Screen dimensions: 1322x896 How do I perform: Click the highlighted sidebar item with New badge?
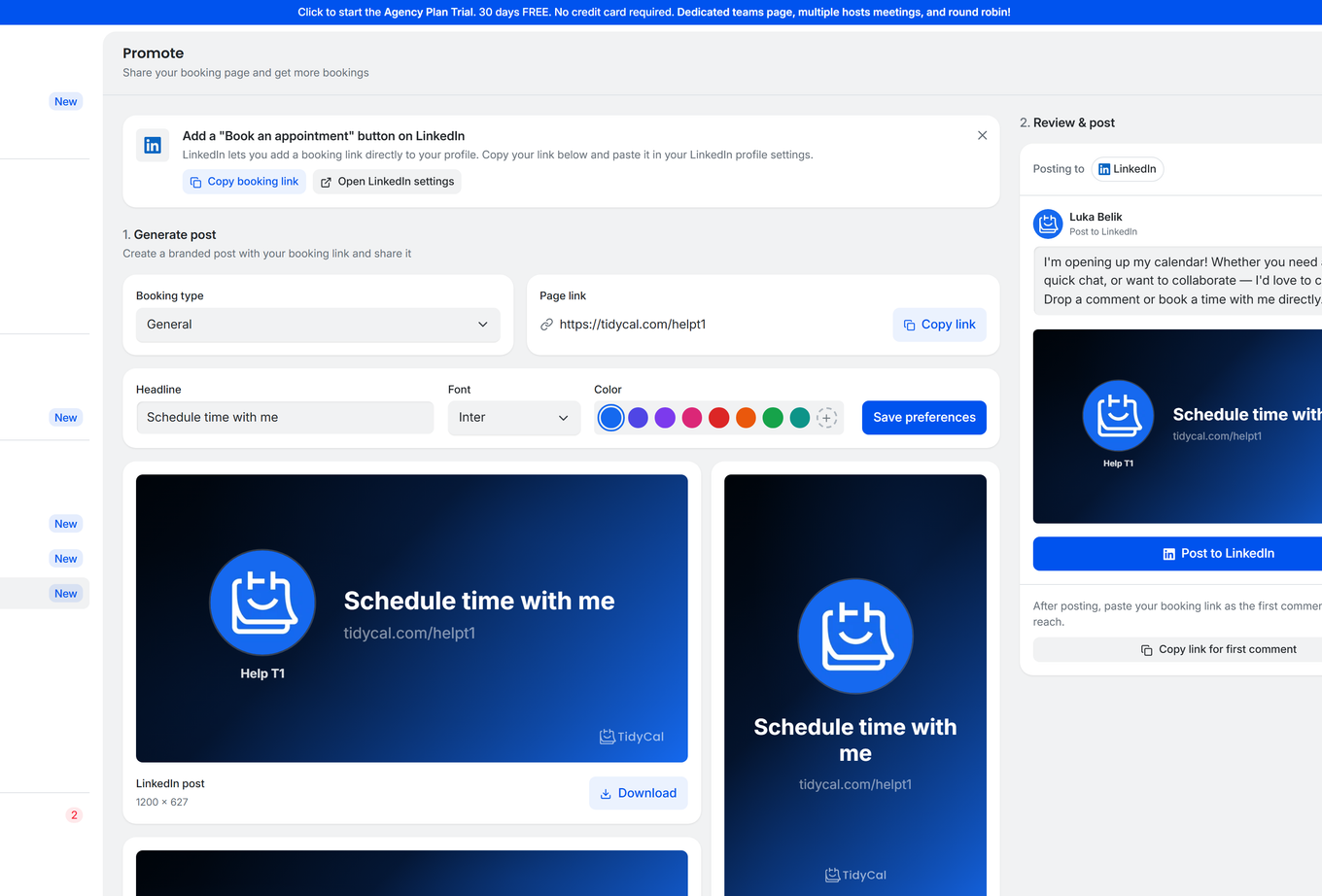coord(45,594)
